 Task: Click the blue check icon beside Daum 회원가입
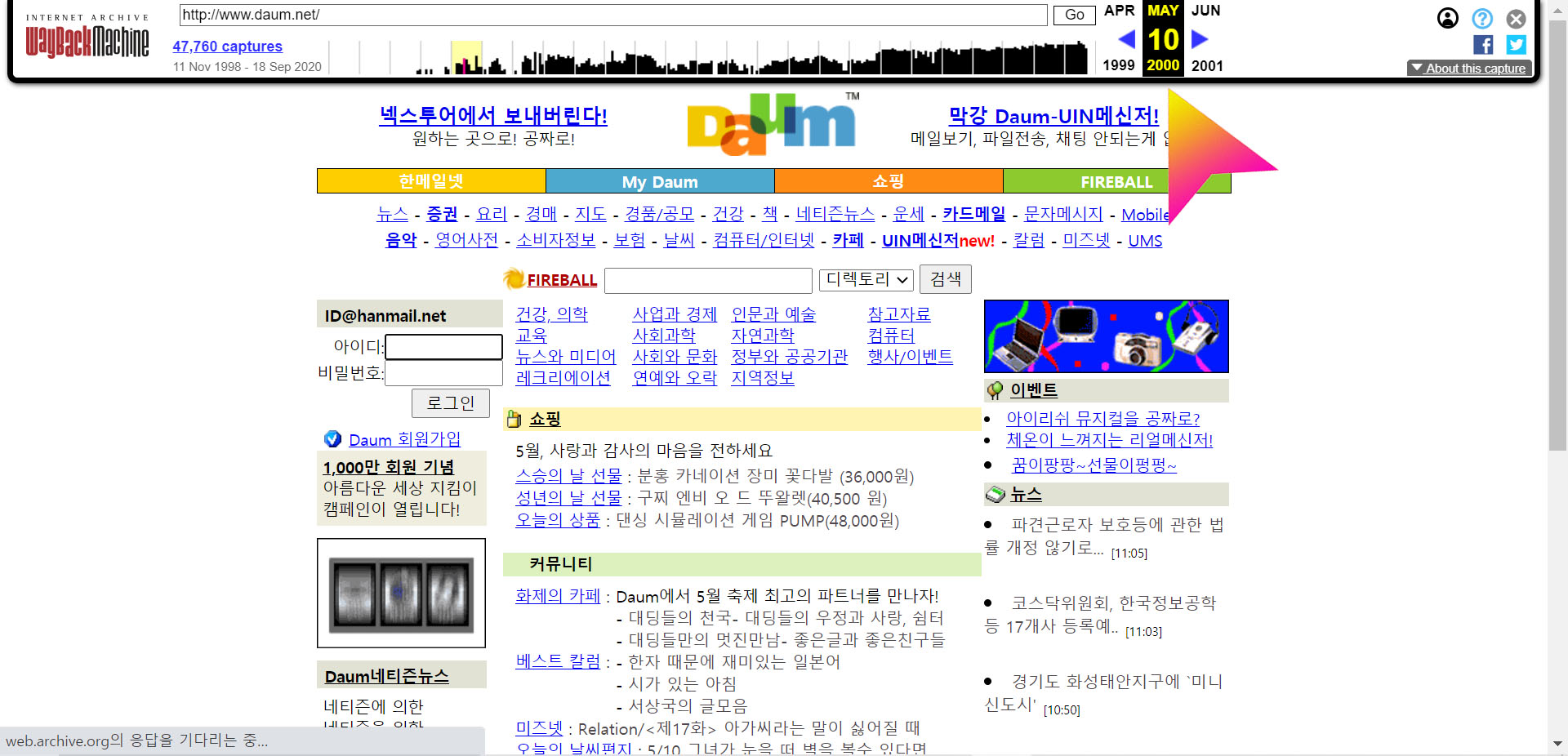coord(332,438)
